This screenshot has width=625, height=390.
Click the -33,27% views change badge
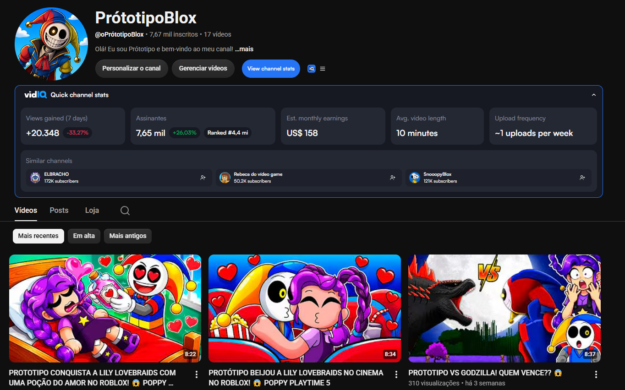click(77, 133)
